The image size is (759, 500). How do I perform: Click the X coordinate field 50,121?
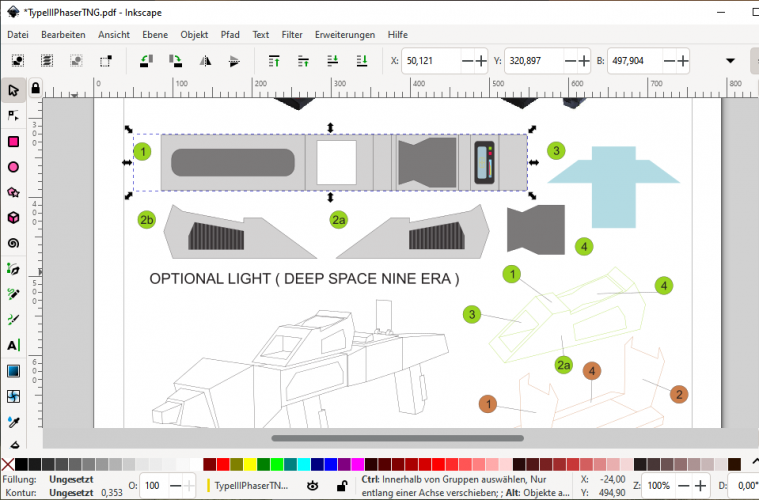432,61
